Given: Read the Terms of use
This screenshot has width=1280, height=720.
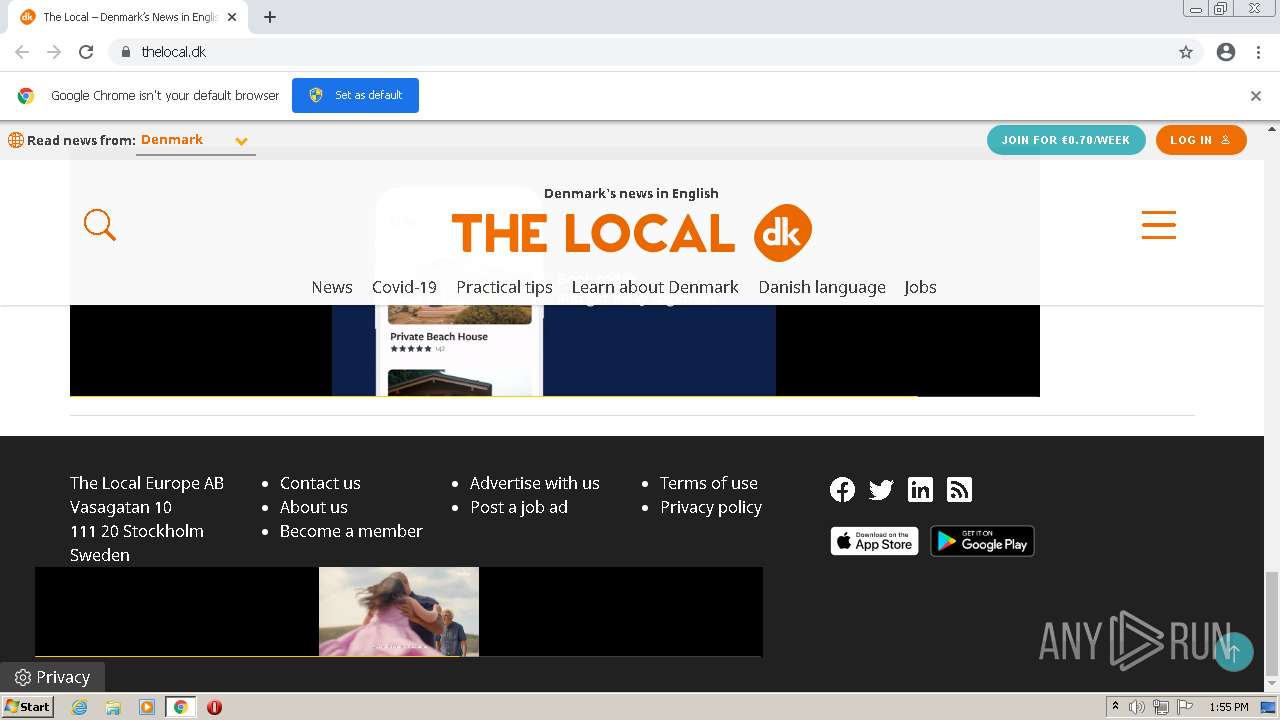Looking at the screenshot, I should pyautogui.click(x=709, y=483).
